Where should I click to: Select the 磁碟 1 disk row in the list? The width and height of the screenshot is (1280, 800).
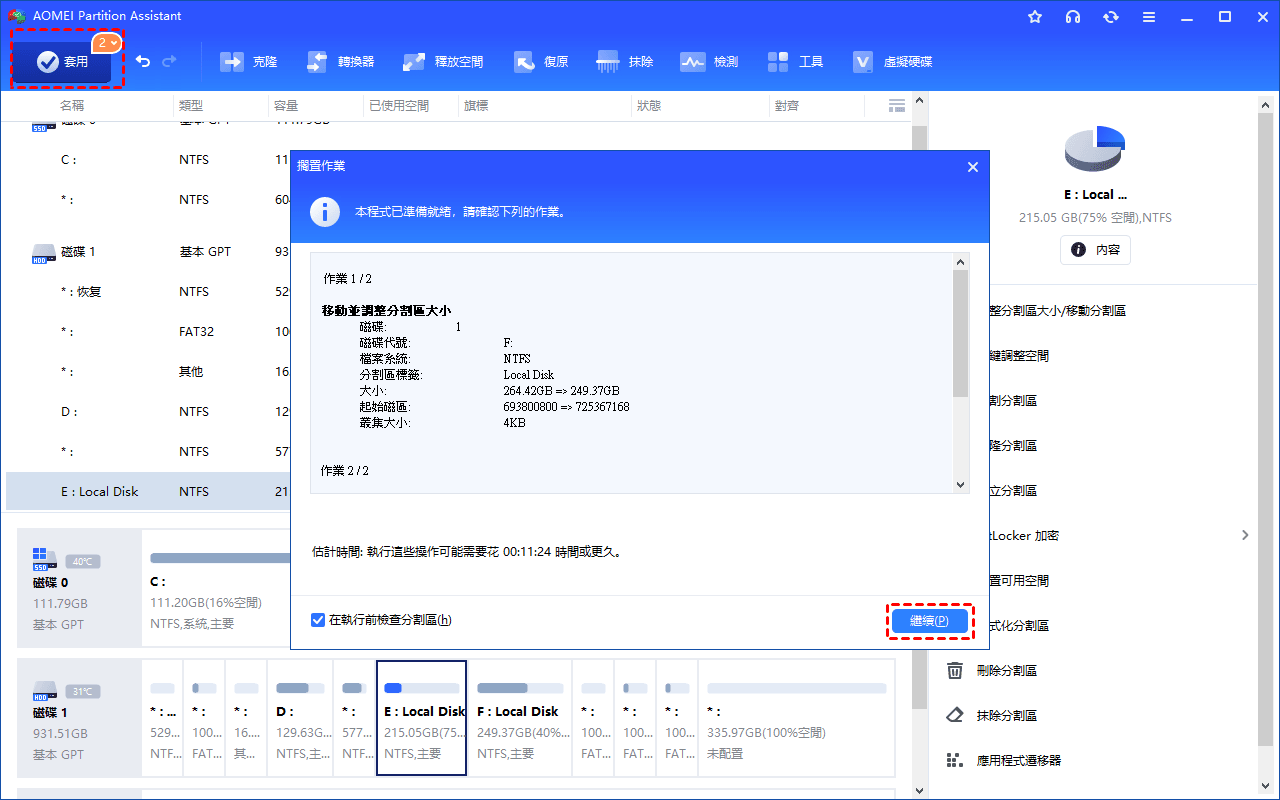(x=148, y=252)
